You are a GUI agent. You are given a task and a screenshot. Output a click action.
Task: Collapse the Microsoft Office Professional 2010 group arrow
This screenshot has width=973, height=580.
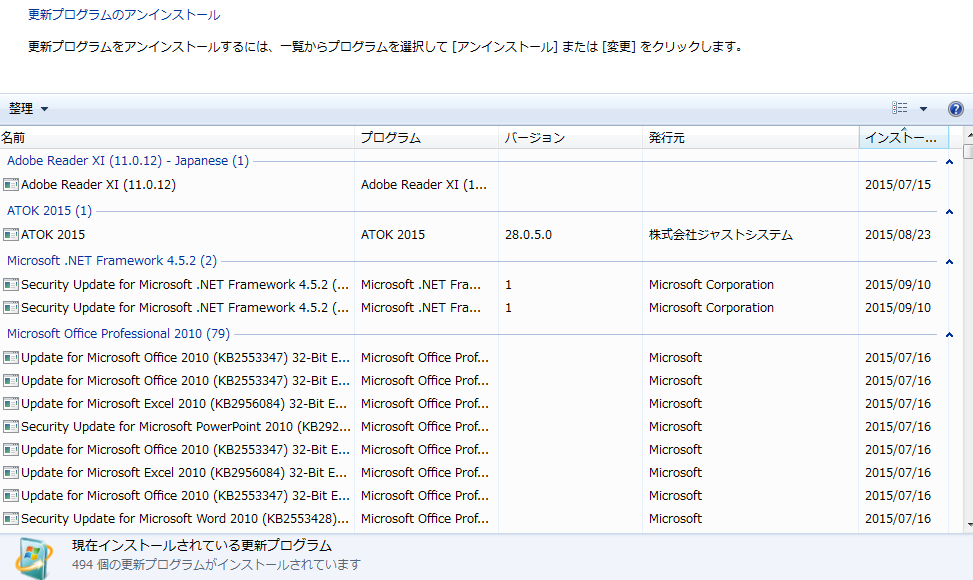949,335
